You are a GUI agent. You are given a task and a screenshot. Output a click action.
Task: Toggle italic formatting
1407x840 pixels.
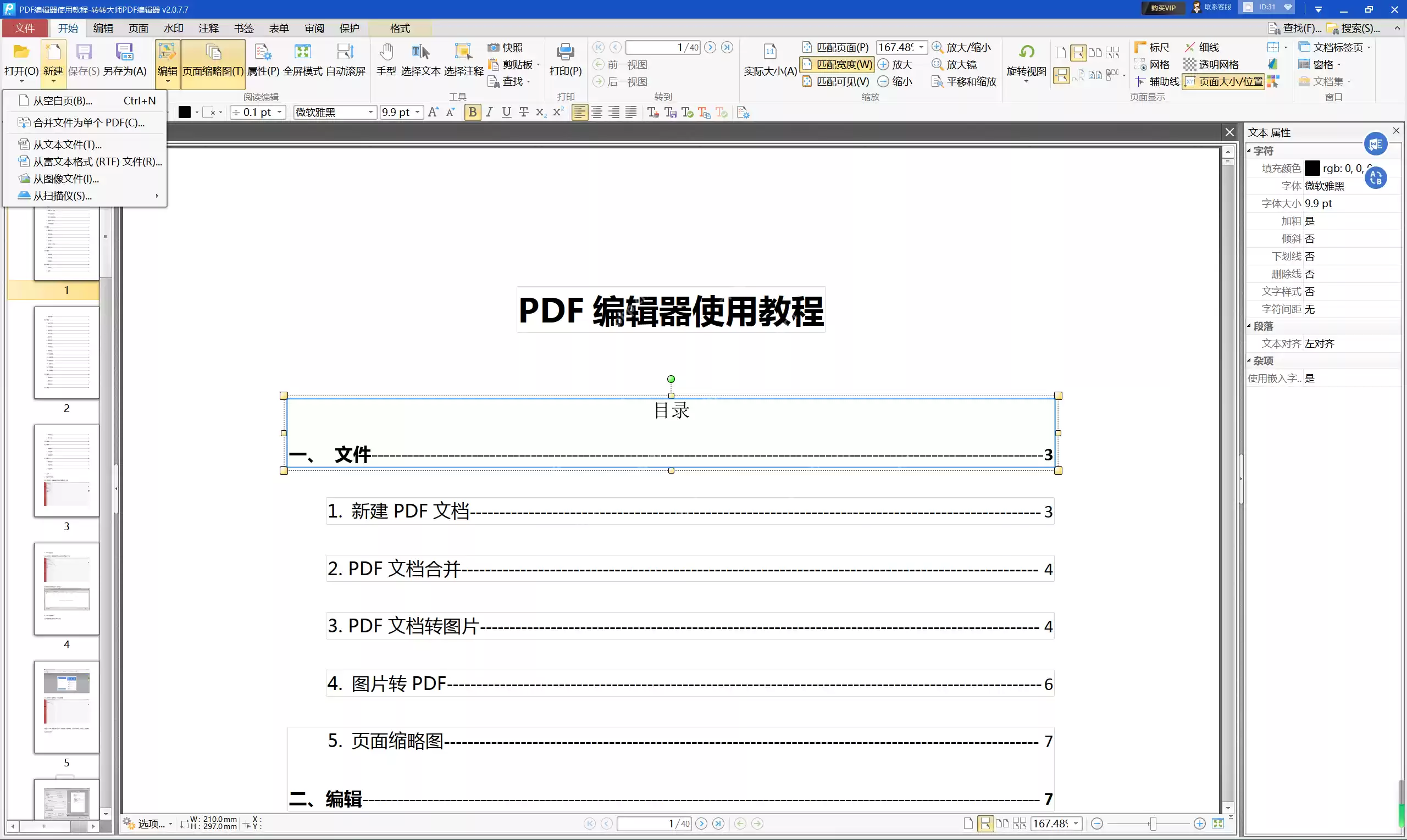coord(489,112)
